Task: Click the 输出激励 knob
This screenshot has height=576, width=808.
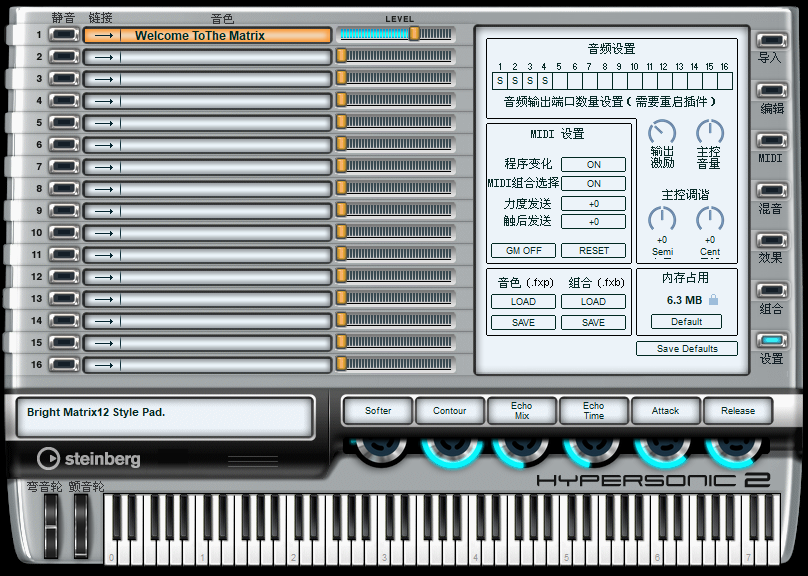Action: point(662,132)
